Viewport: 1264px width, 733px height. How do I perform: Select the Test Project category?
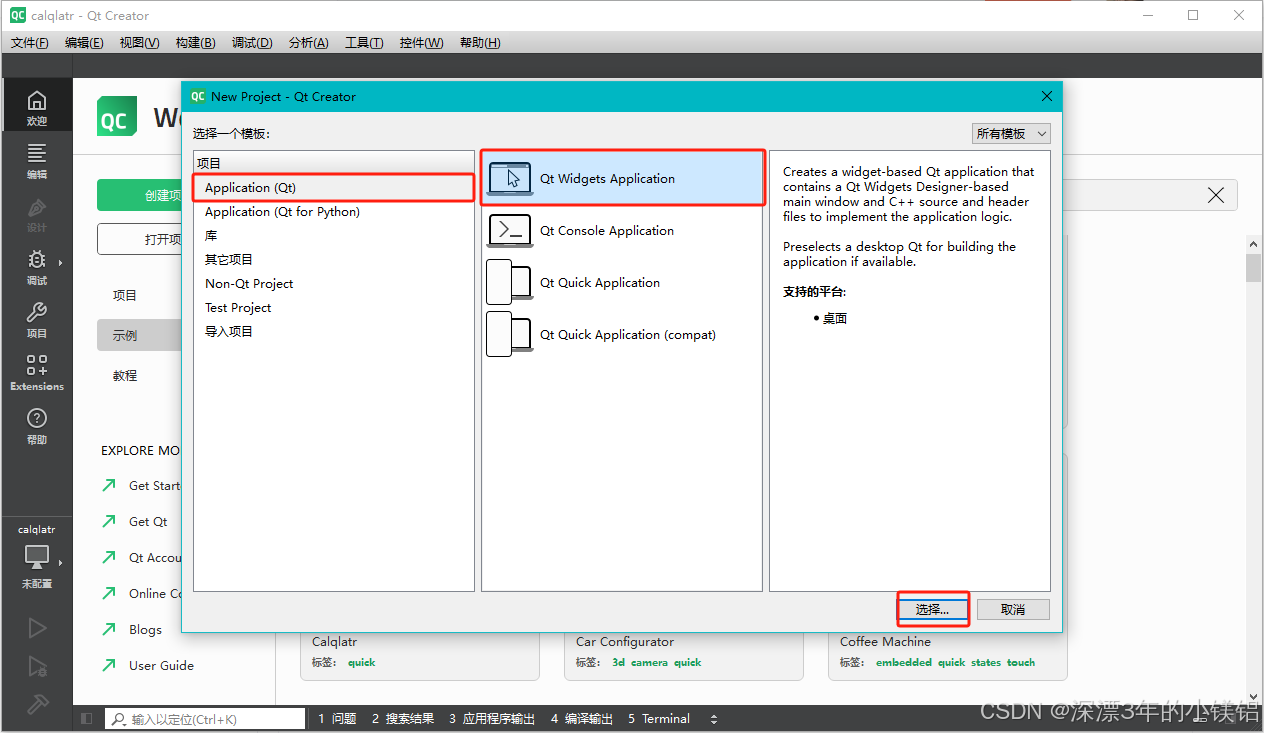(x=334, y=307)
